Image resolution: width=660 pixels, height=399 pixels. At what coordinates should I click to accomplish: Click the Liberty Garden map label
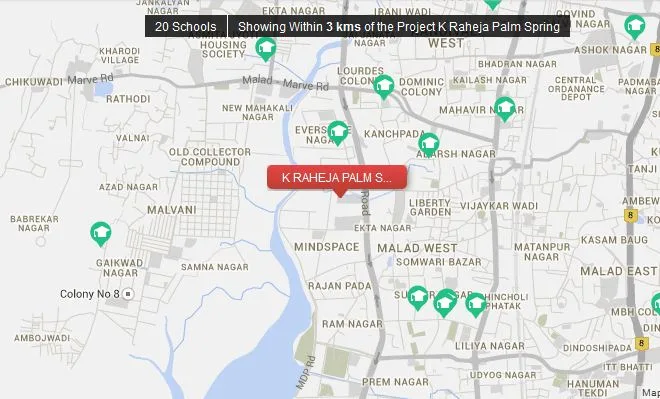coord(430,207)
